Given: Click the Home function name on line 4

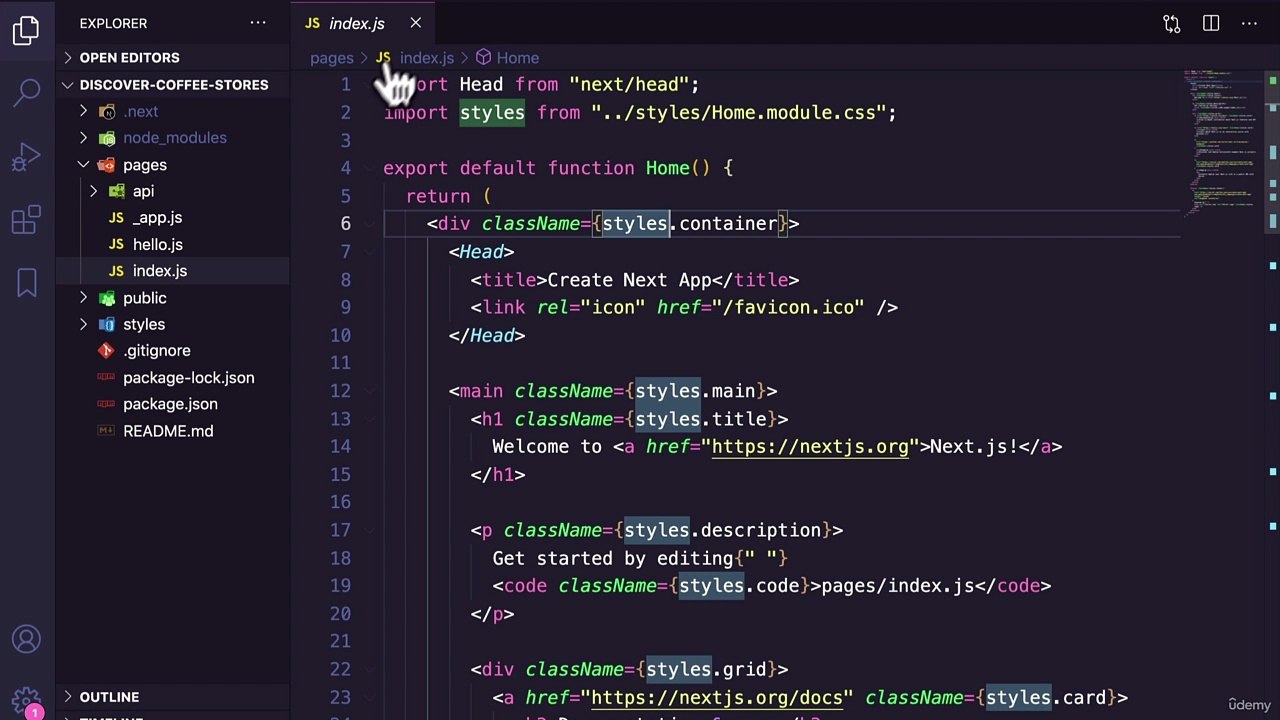Looking at the screenshot, I should [x=667, y=168].
